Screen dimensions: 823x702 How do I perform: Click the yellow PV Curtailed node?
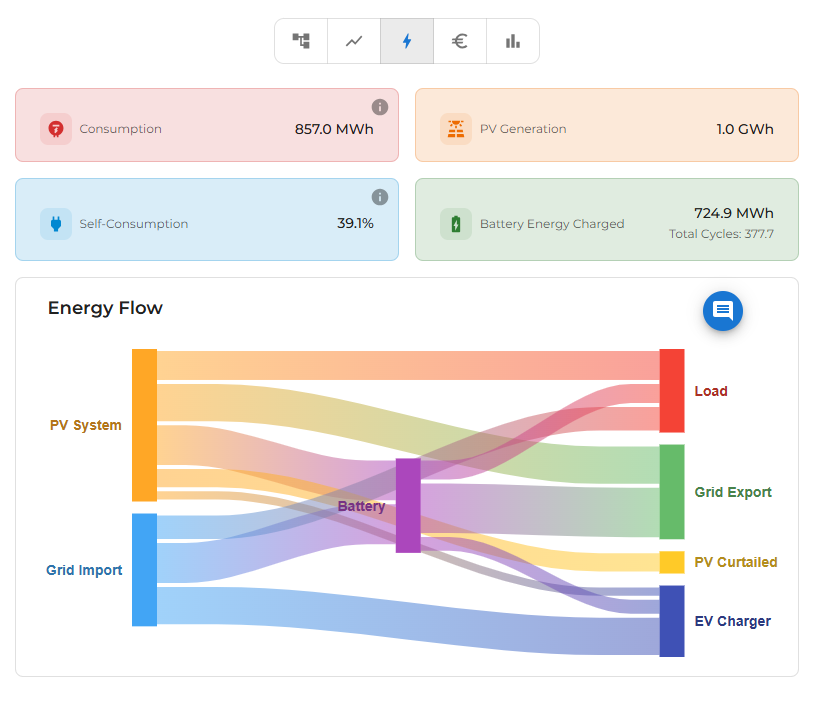click(672, 562)
